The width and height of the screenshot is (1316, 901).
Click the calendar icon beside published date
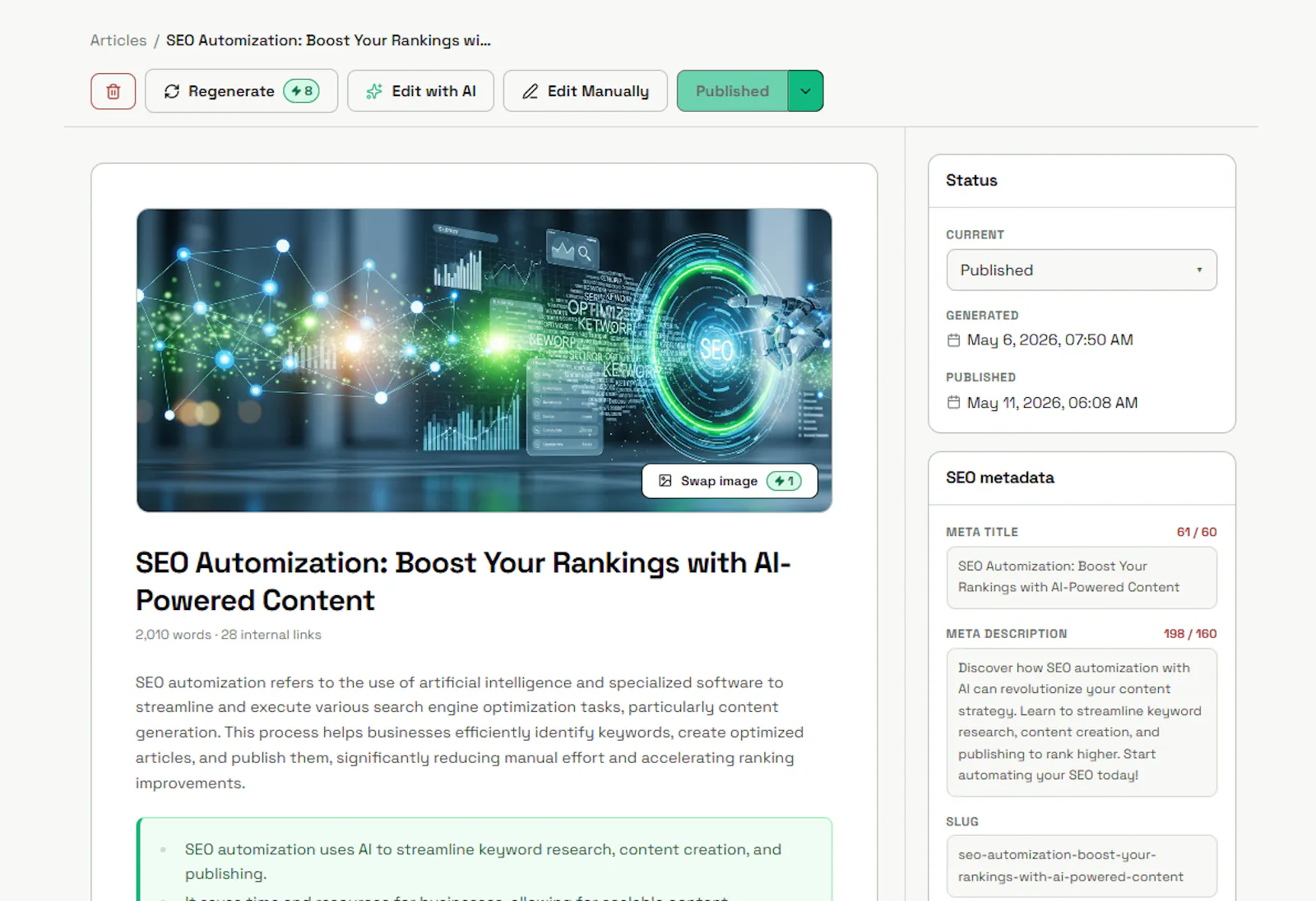pyautogui.click(x=953, y=403)
